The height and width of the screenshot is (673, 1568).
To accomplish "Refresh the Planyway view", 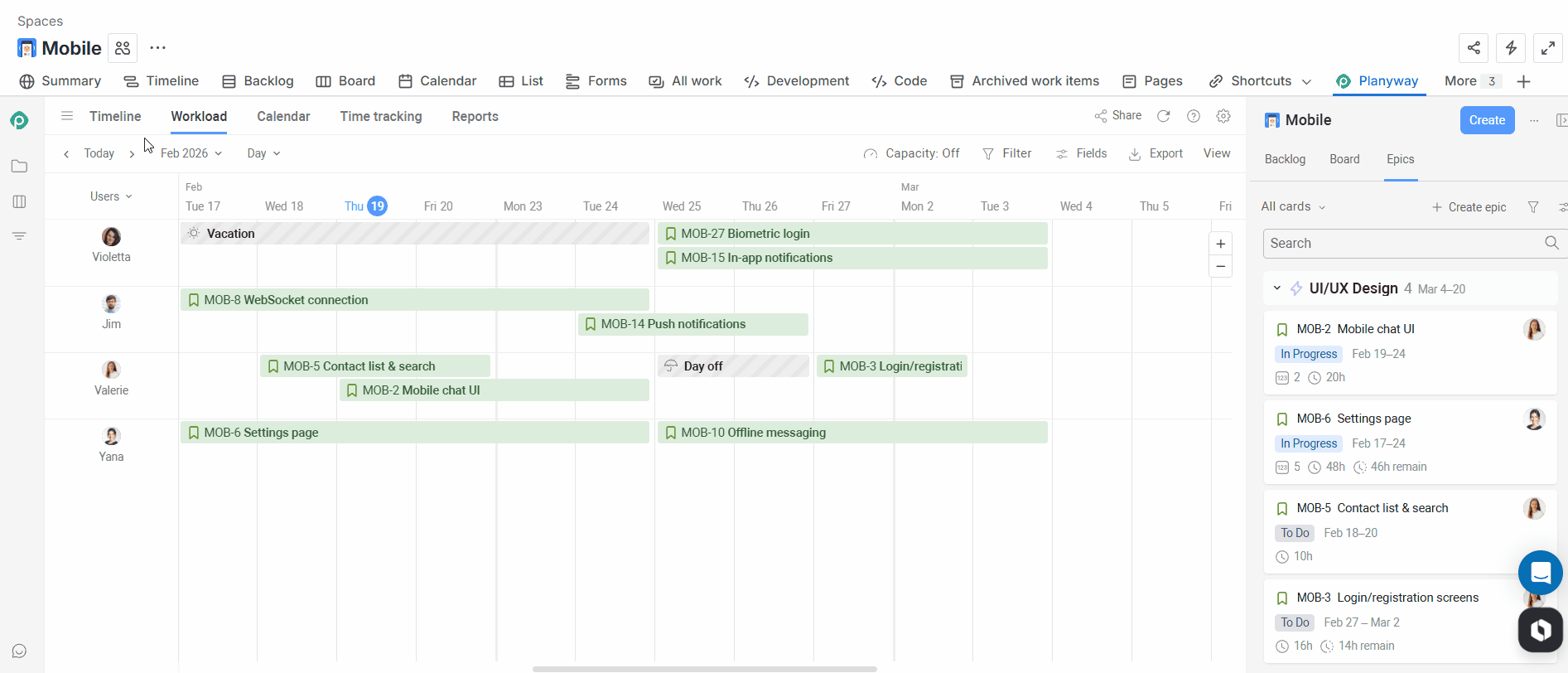I will point(1164,116).
